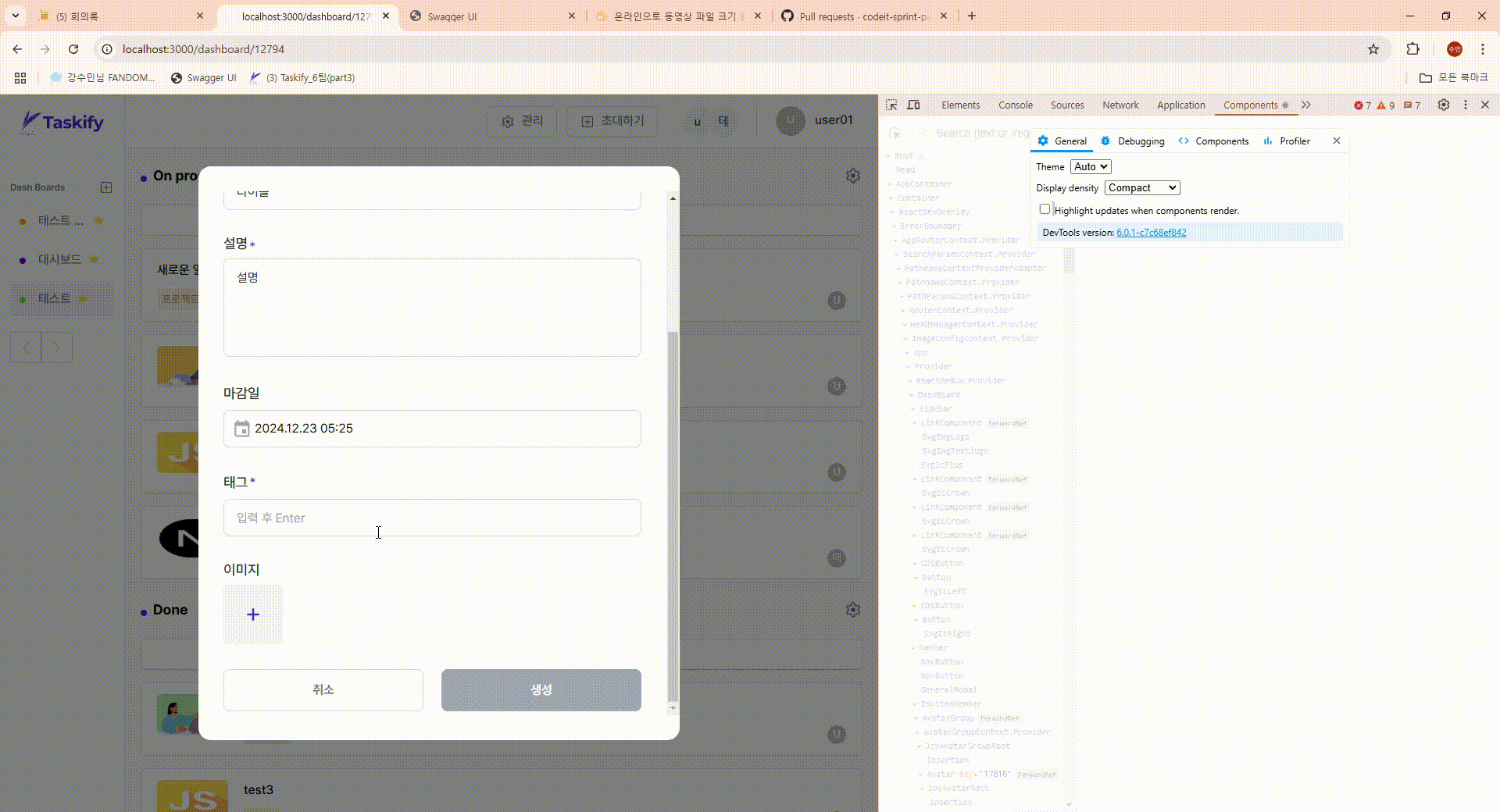This screenshot has width=1500, height=812.
Task: Select the React select-element picker icon
Action: pos(895,134)
